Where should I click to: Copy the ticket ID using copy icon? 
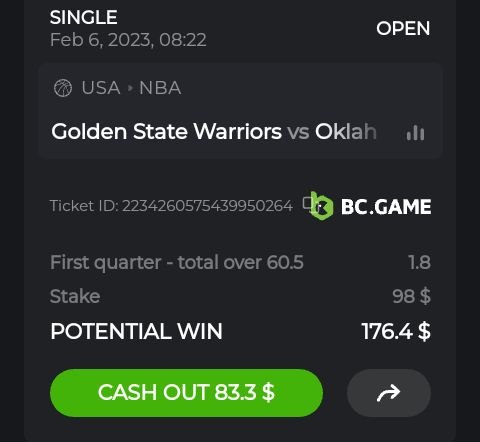[x=307, y=204]
